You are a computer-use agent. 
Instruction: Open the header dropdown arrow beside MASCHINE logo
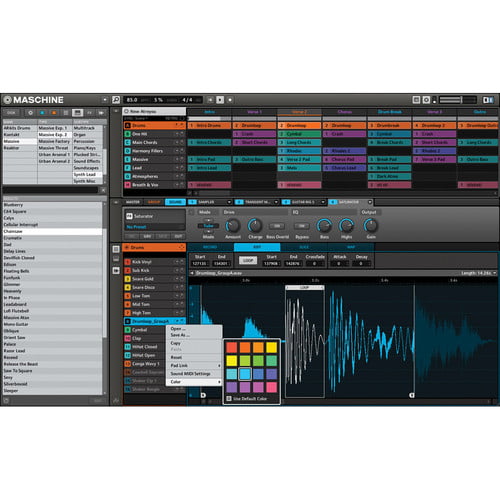(x=105, y=99)
